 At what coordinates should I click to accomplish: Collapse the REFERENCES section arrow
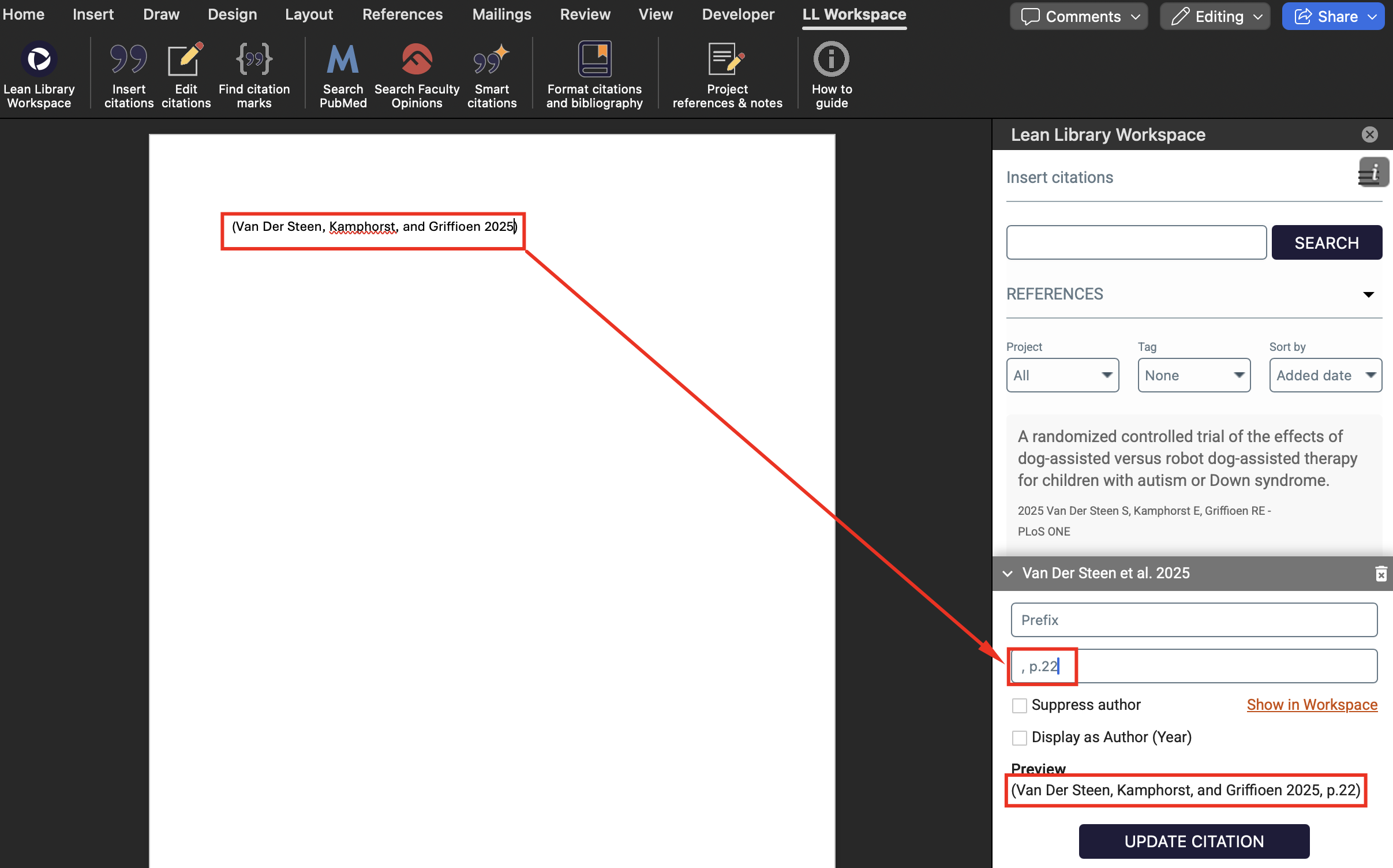click(1368, 294)
